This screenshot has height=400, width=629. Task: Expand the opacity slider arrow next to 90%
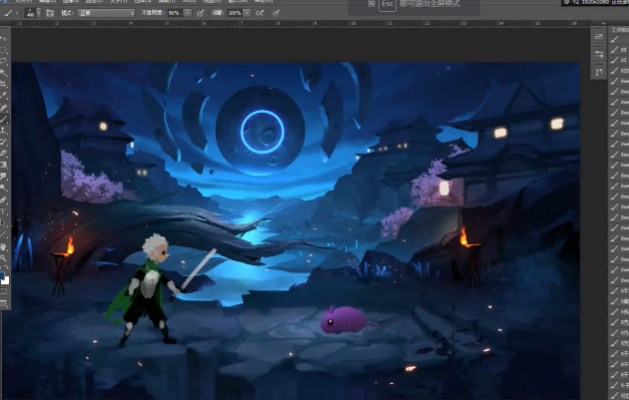[190, 14]
